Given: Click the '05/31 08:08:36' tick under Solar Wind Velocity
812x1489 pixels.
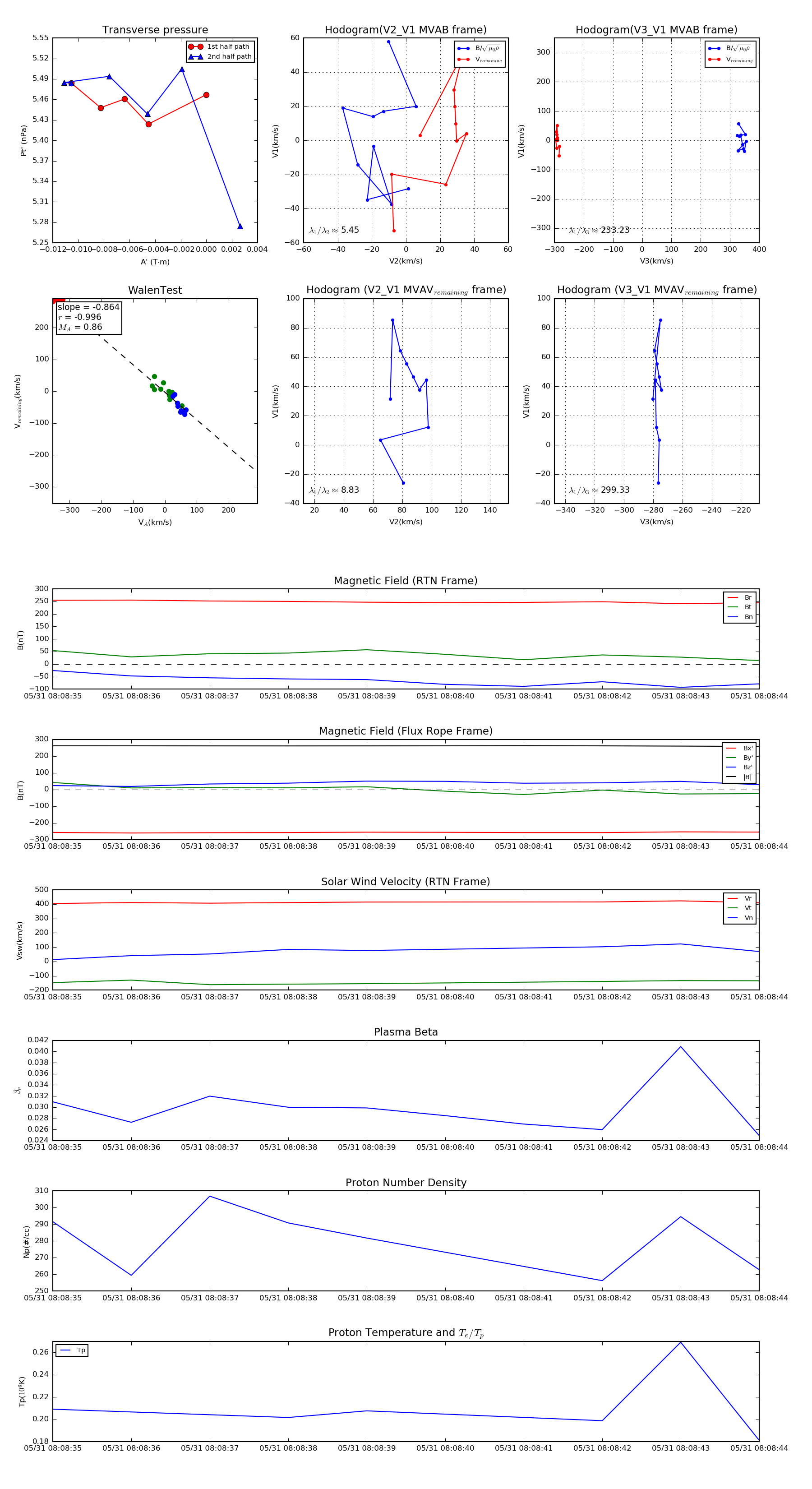Looking at the screenshot, I should [x=131, y=997].
